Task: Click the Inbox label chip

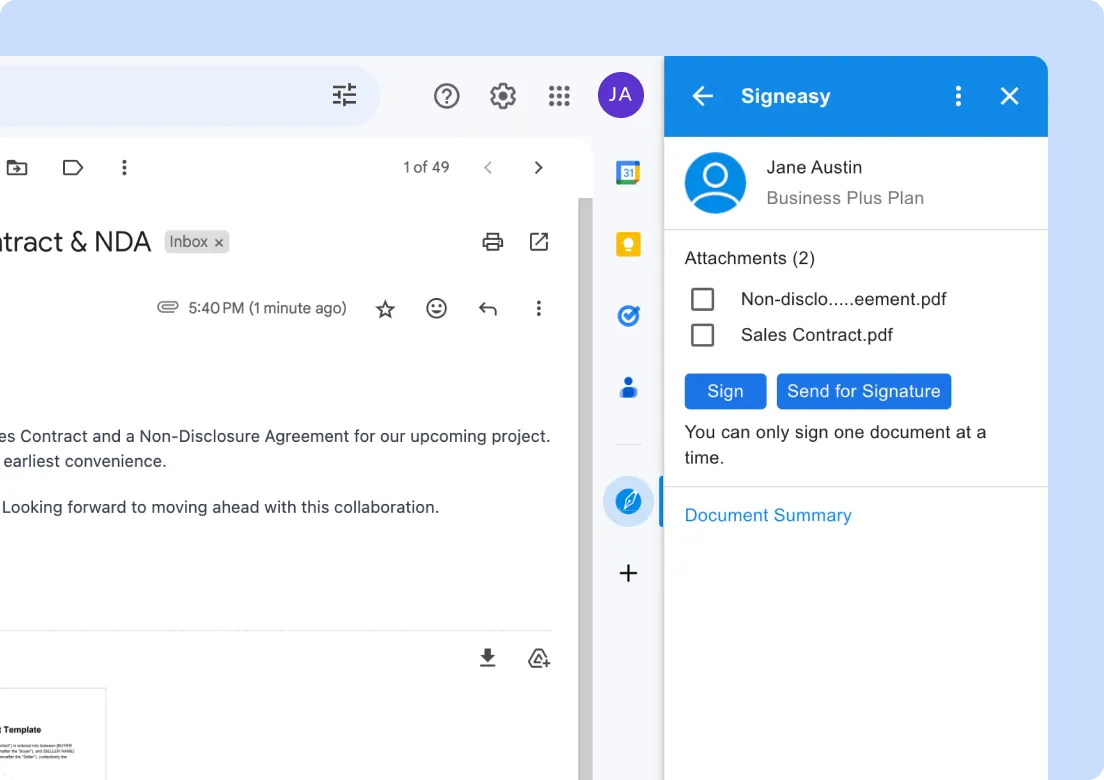Action: point(196,242)
